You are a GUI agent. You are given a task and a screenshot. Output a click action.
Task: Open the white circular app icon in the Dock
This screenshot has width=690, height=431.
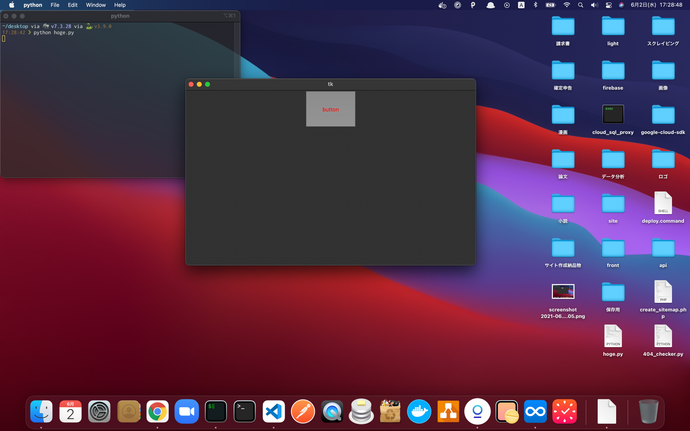click(x=477, y=411)
